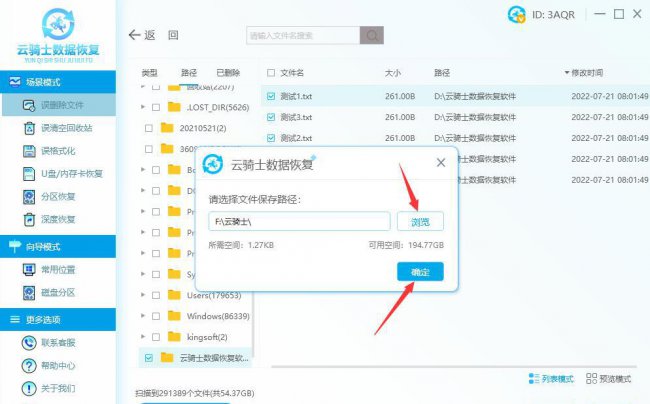Screen dimensions: 650x404
Task: Open 误删除文件 recovery icon
Action: [29, 105]
